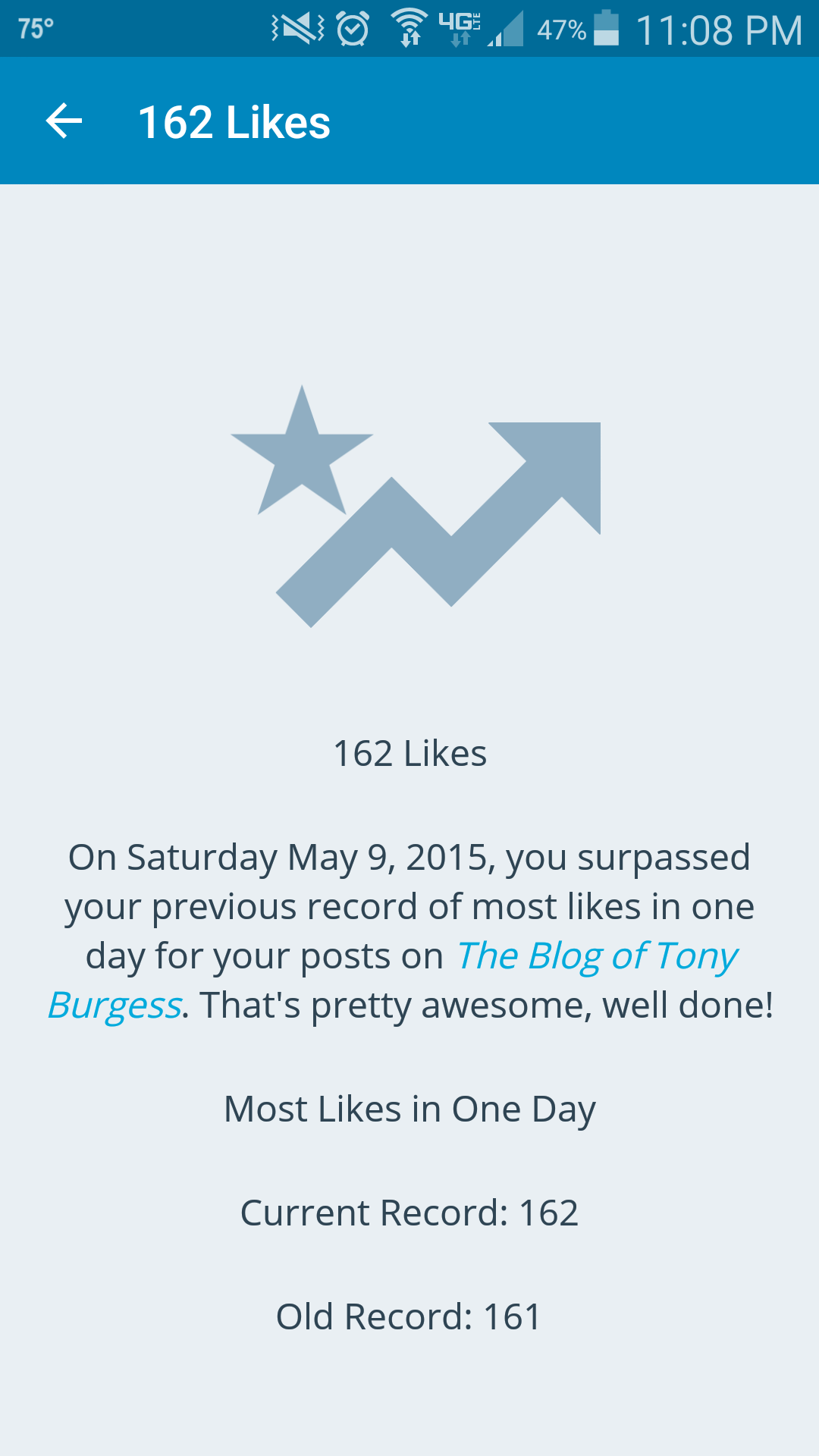The height and width of the screenshot is (1456, 819).
Task: Click the "162 Likes" text below the graphic
Action: (409, 754)
